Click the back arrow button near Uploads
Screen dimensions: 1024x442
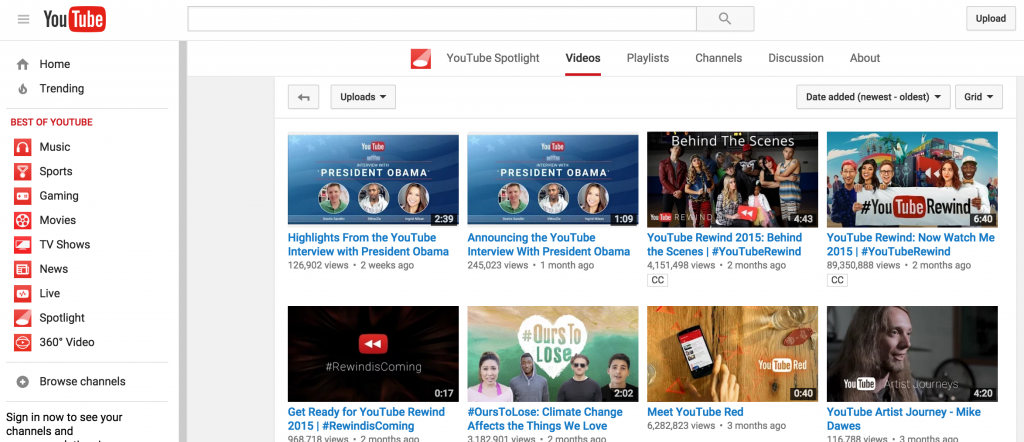(x=304, y=97)
